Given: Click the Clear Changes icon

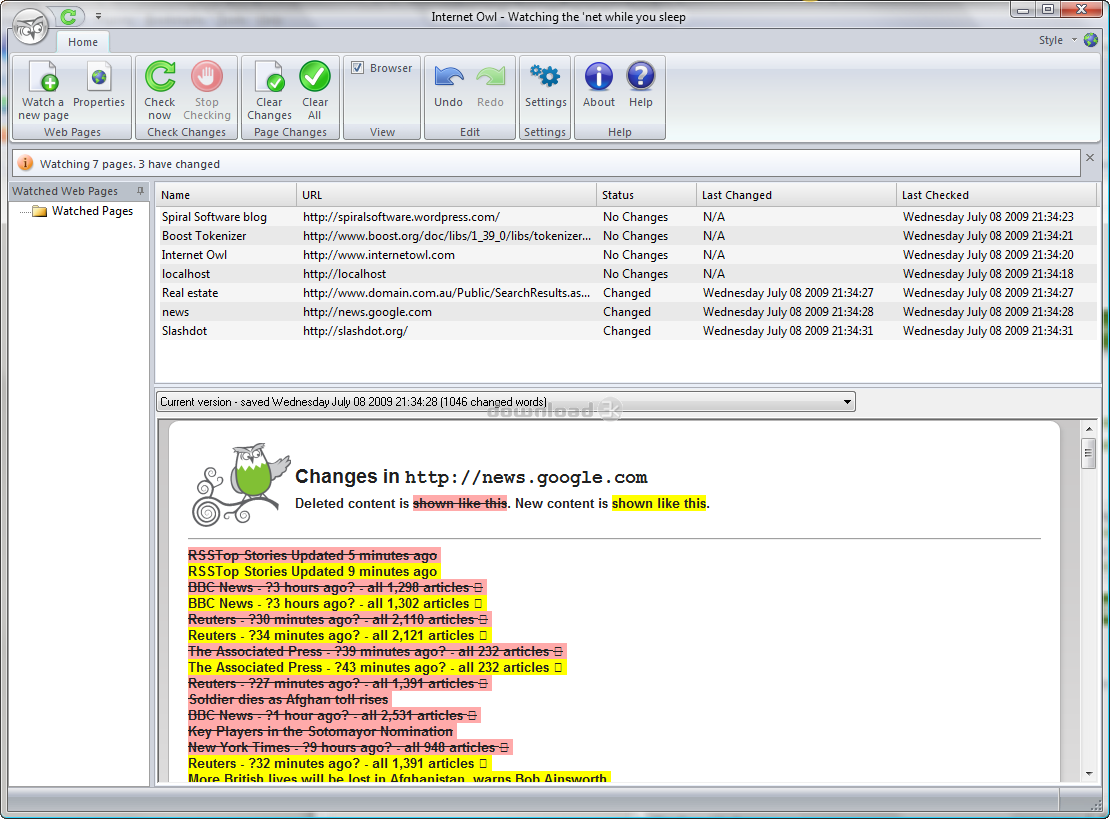Looking at the screenshot, I should (x=269, y=79).
